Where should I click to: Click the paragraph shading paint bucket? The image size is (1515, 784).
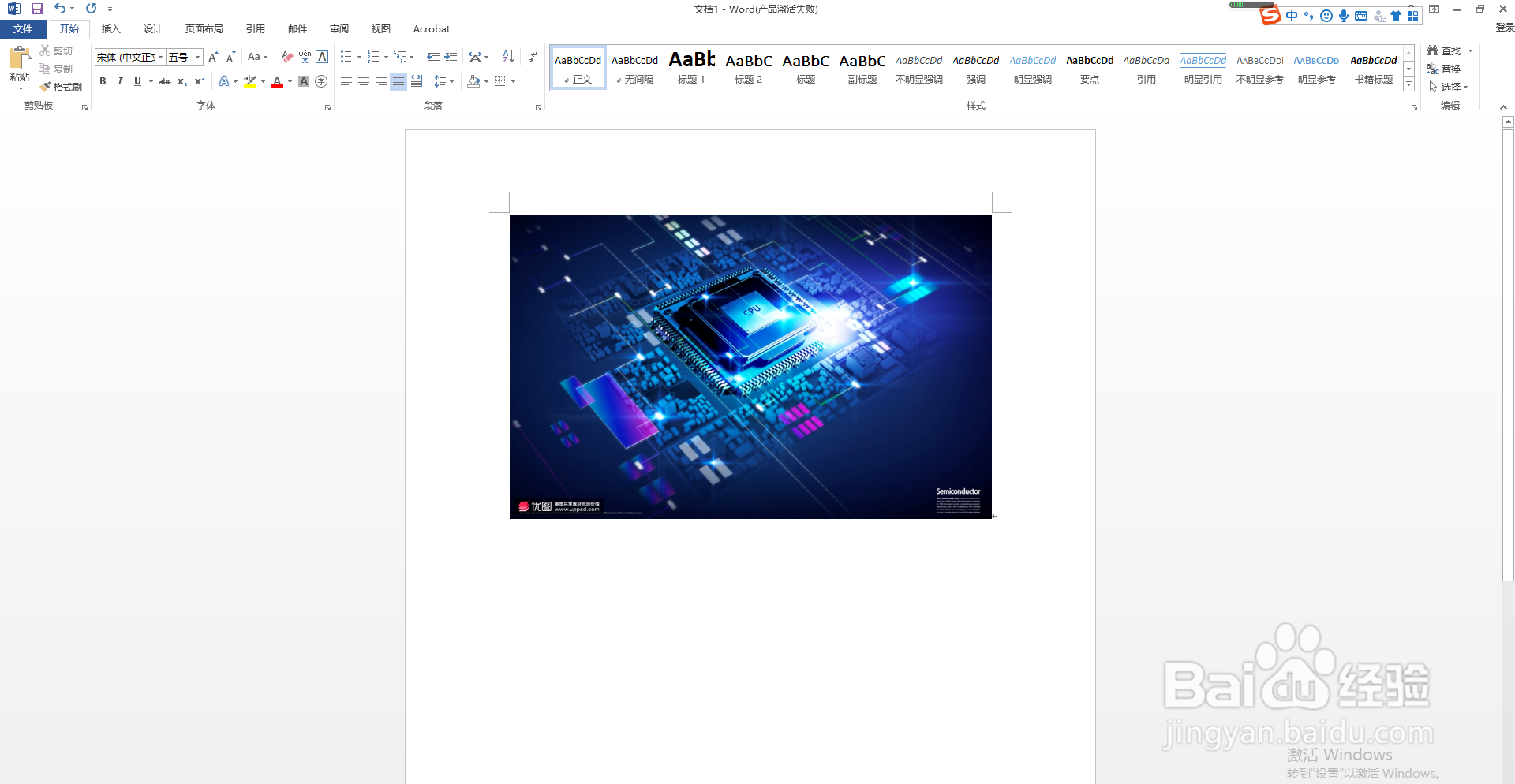click(473, 81)
